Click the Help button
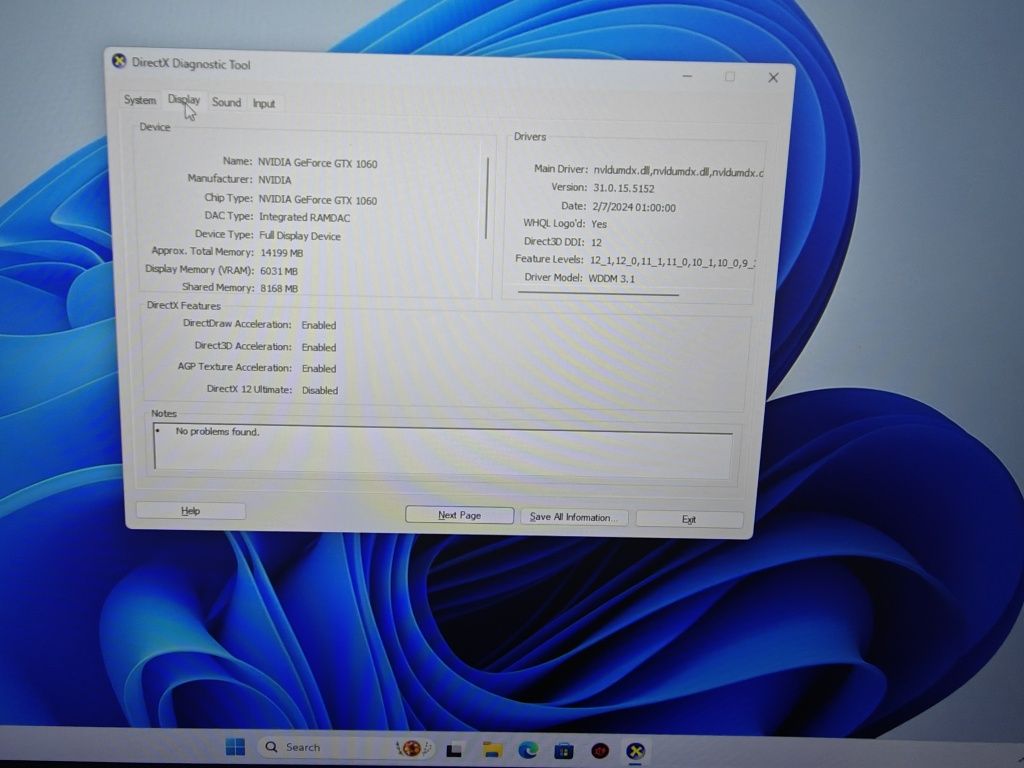This screenshot has height=768, width=1024. 191,511
